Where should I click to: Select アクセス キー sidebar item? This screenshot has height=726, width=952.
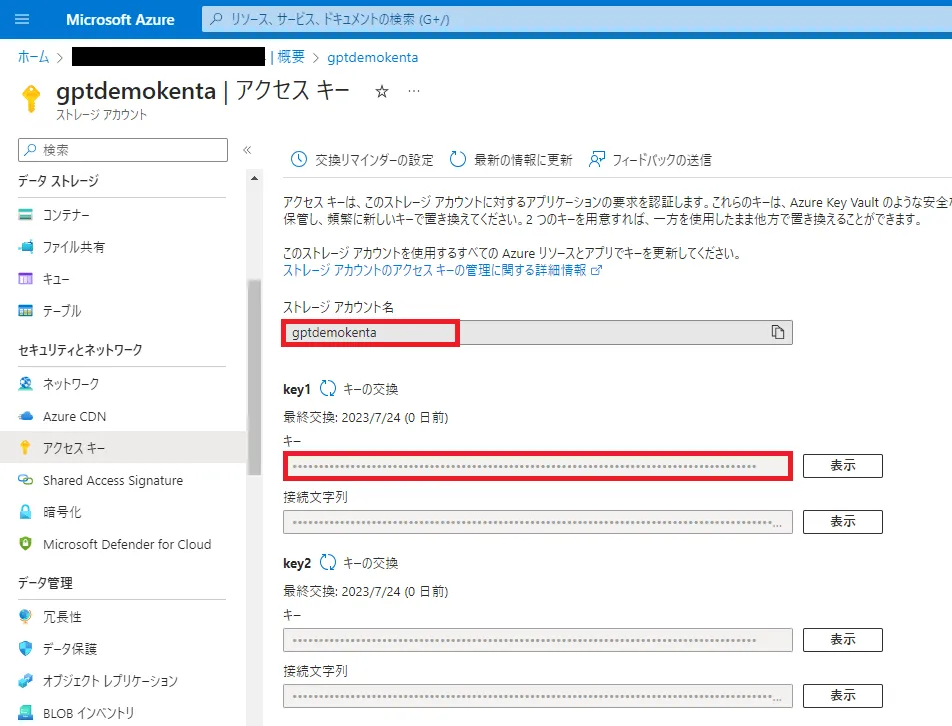coord(123,448)
